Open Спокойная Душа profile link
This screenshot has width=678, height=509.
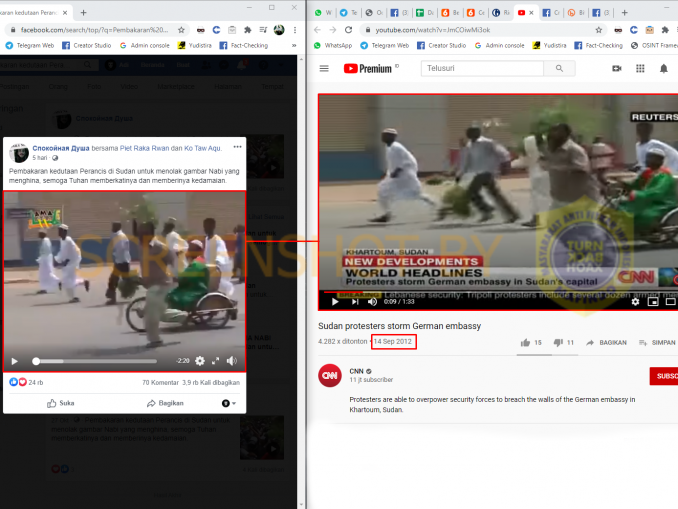[x=61, y=148]
